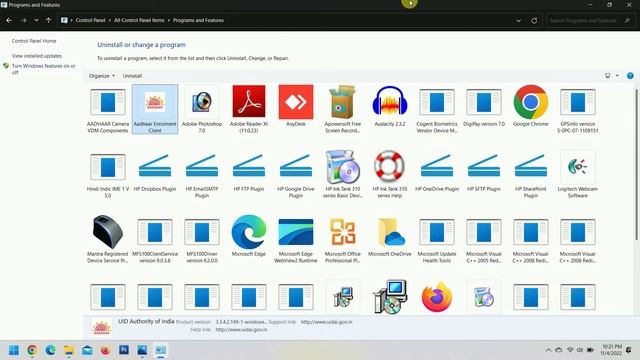Select Mantra Registered Device Service program
640x360 pixels.
coord(108,239)
